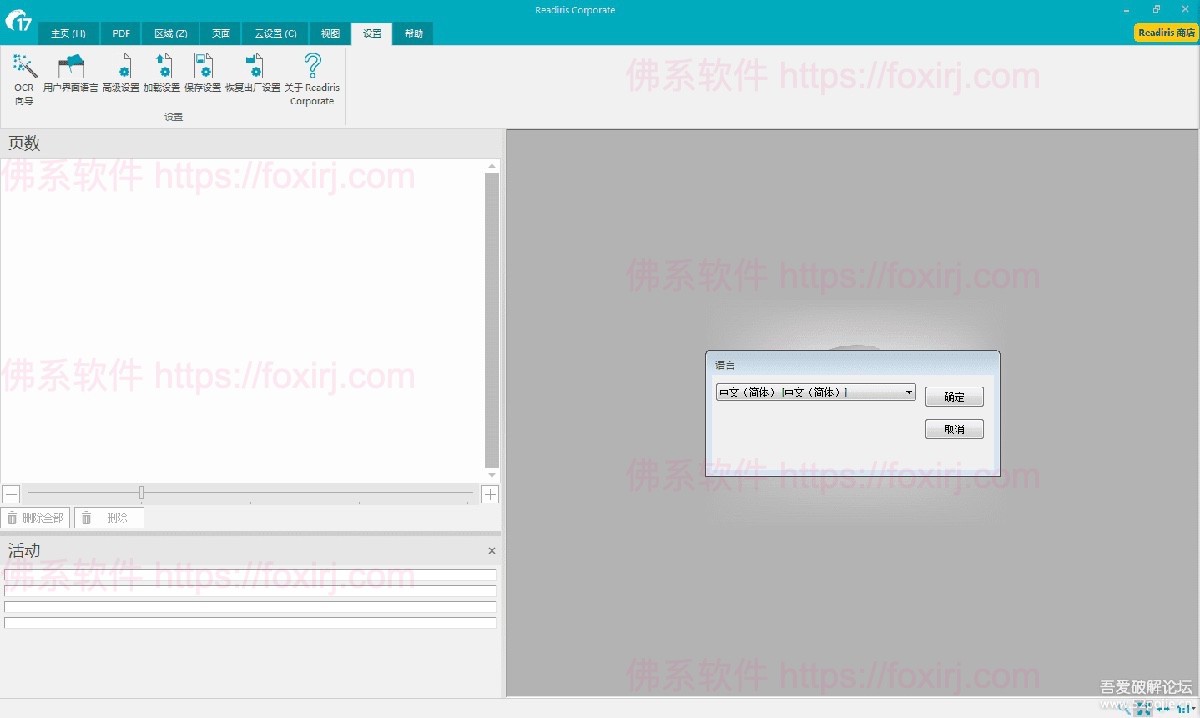The width and height of the screenshot is (1200, 718).
Task: Close the 活动 activity panel
Action: point(491,551)
